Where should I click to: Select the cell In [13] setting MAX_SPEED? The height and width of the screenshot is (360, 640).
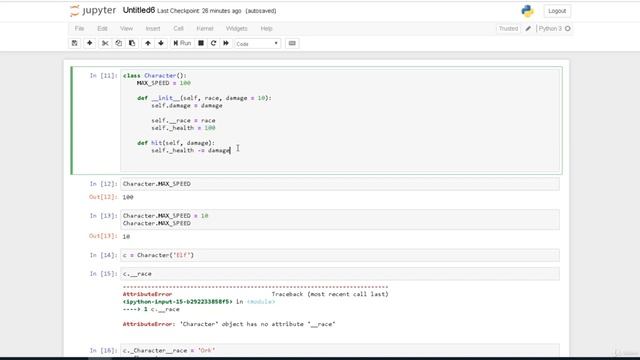click(340, 220)
